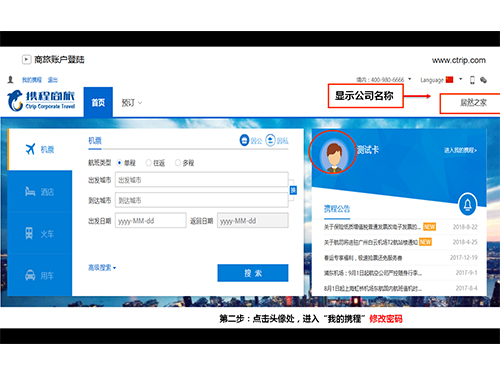Open the Language dropdown
The image size is (500, 375).
coord(441,80)
